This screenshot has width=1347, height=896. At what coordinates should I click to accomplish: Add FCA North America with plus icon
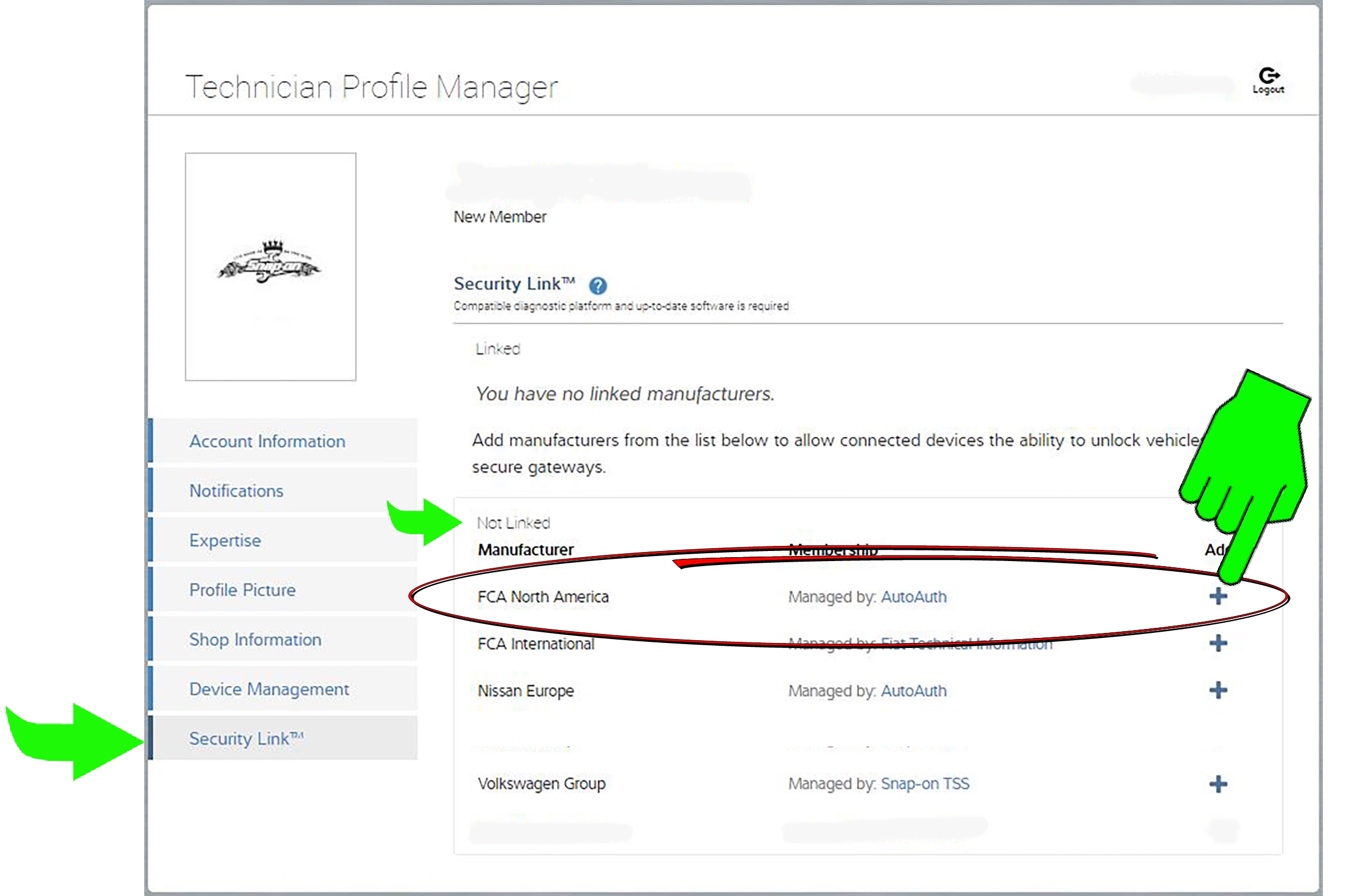pos(1217,596)
